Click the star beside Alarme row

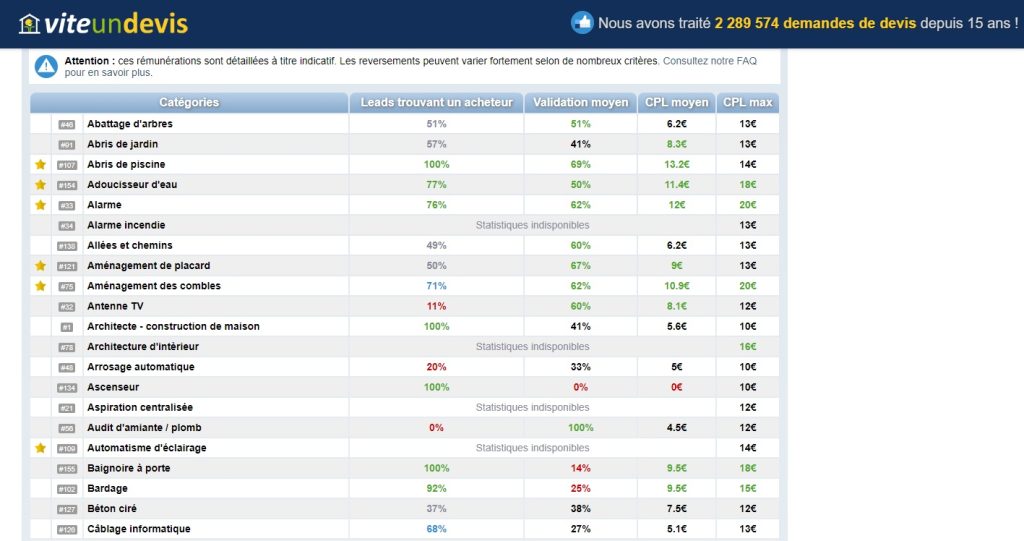tap(40, 205)
